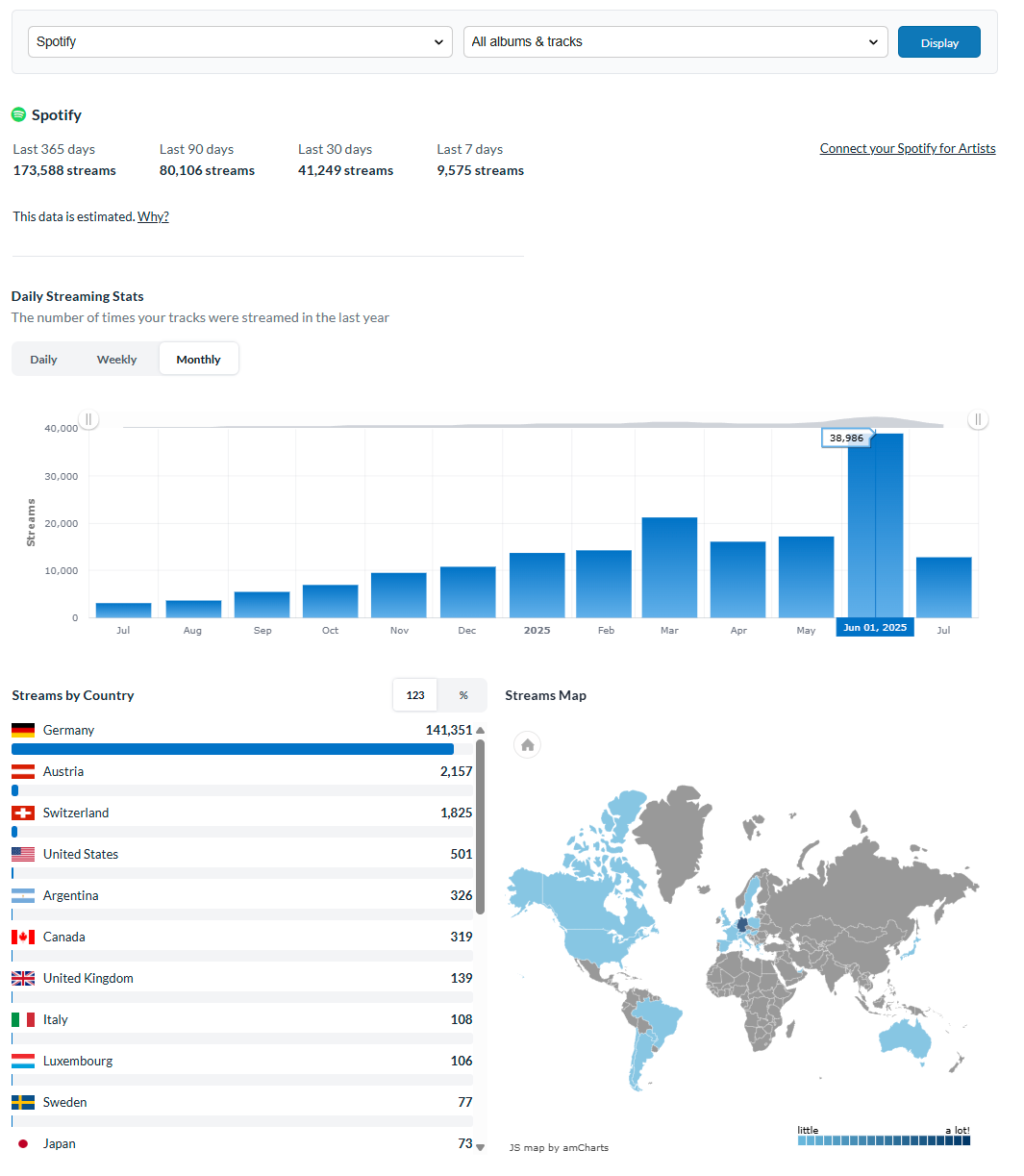Image resolution: width=1024 pixels, height=1176 pixels.
Task: Click the Italy 108 stream count
Action: (x=462, y=1019)
